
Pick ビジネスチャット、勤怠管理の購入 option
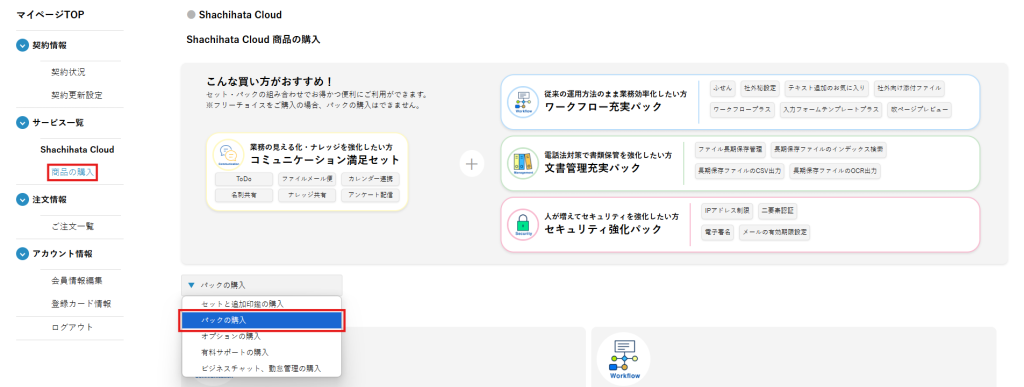coord(261,369)
